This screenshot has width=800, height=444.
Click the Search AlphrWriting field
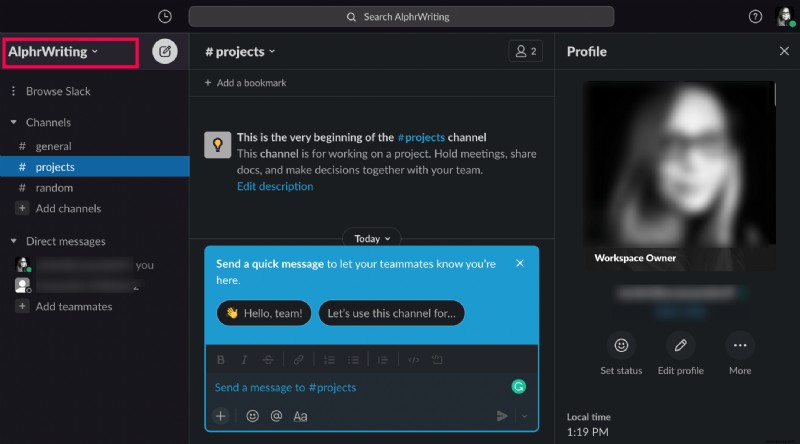point(401,17)
